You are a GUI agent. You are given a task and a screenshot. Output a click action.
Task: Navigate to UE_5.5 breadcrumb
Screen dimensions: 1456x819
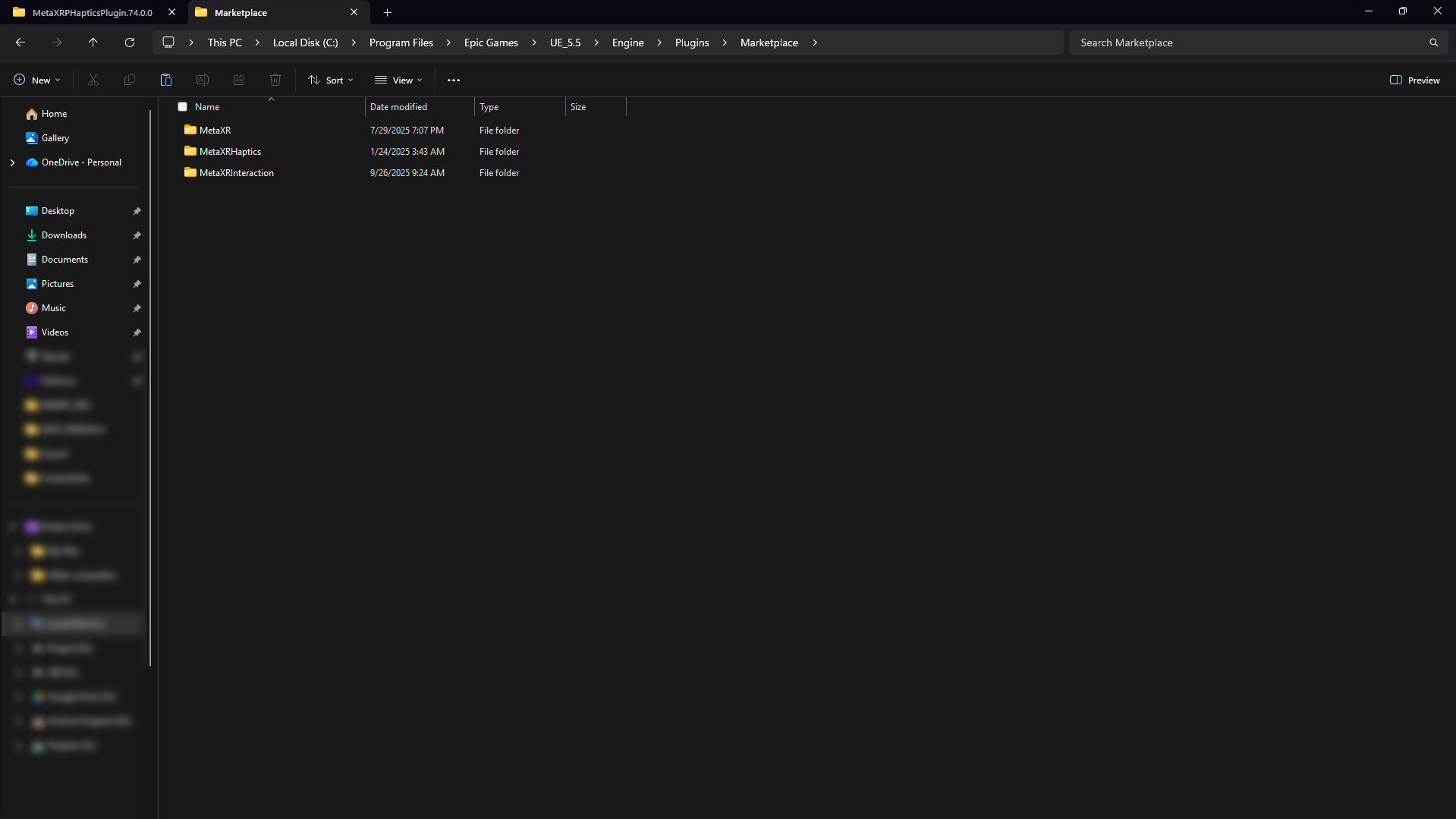tap(565, 43)
